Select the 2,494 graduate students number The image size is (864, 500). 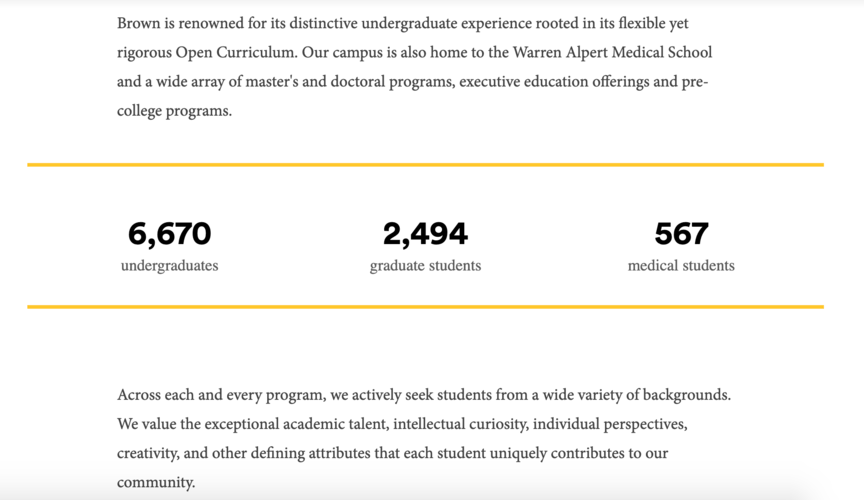pyautogui.click(x=425, y=234)
